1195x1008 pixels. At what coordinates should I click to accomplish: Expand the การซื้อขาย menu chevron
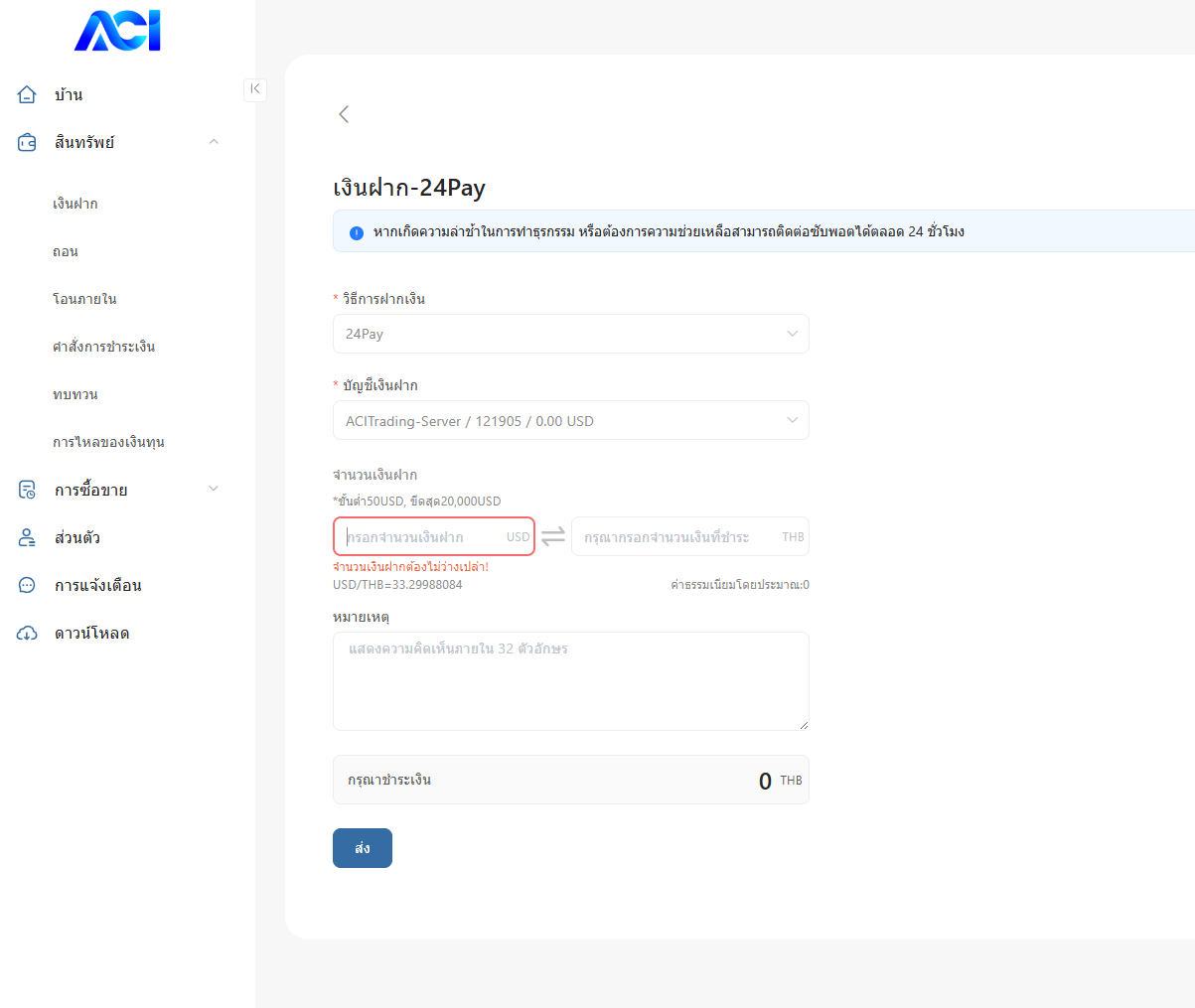coord(214,489)
